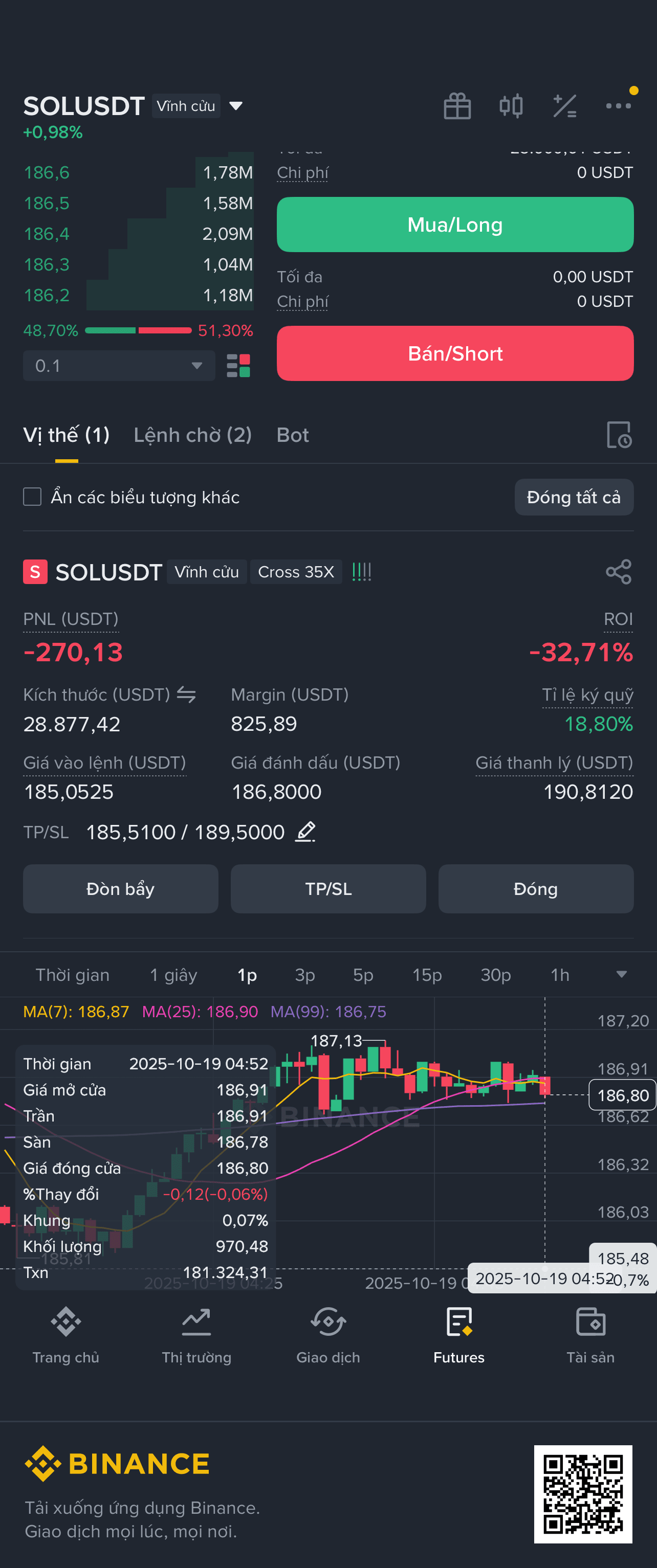This screenshot has height=1568, width=657.
Task: Swap the size unit next to Kích thước
Action: point(186,694)
